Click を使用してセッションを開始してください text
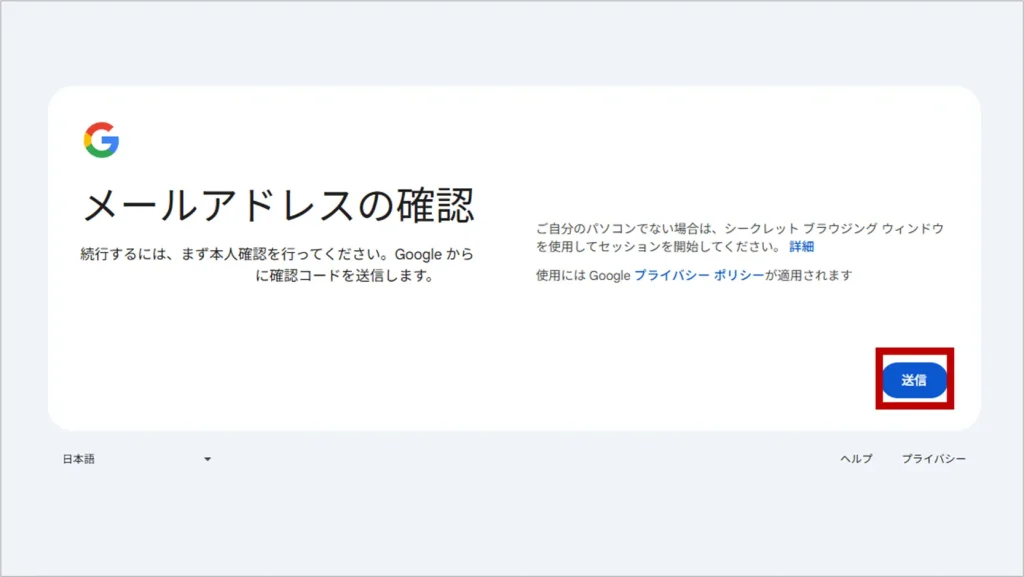This screenshot has width=1024, height=577. [x=656, y=247]
